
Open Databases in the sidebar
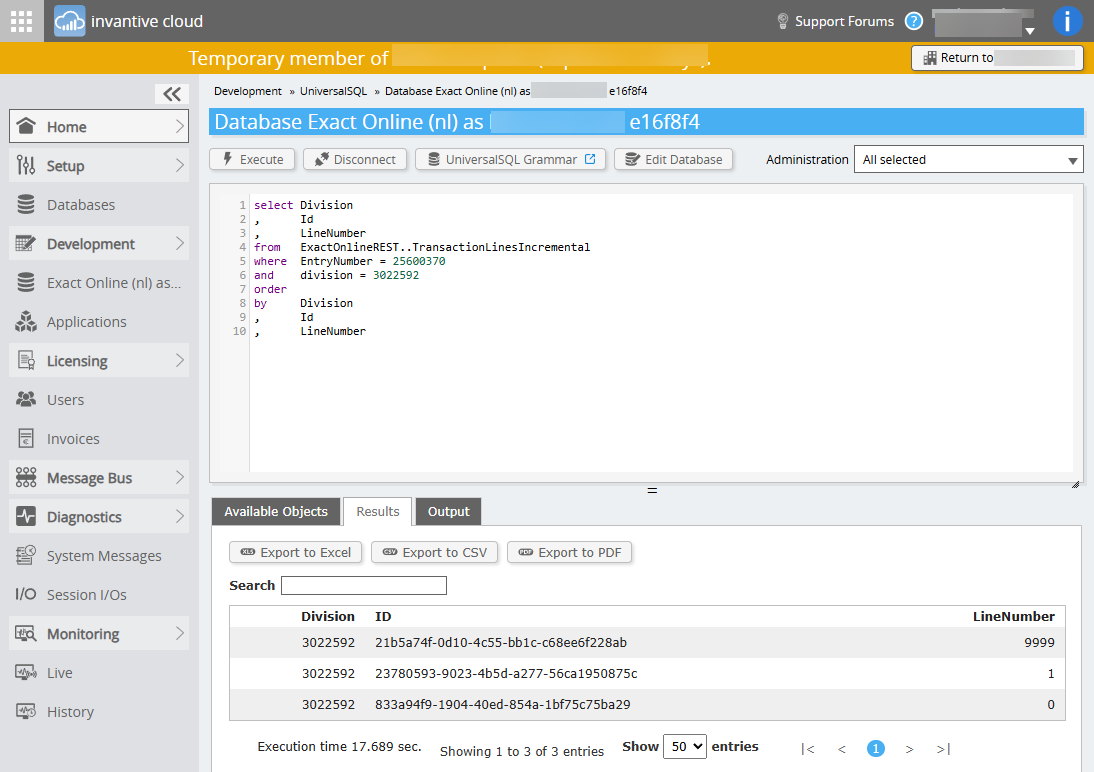point(80,205)
